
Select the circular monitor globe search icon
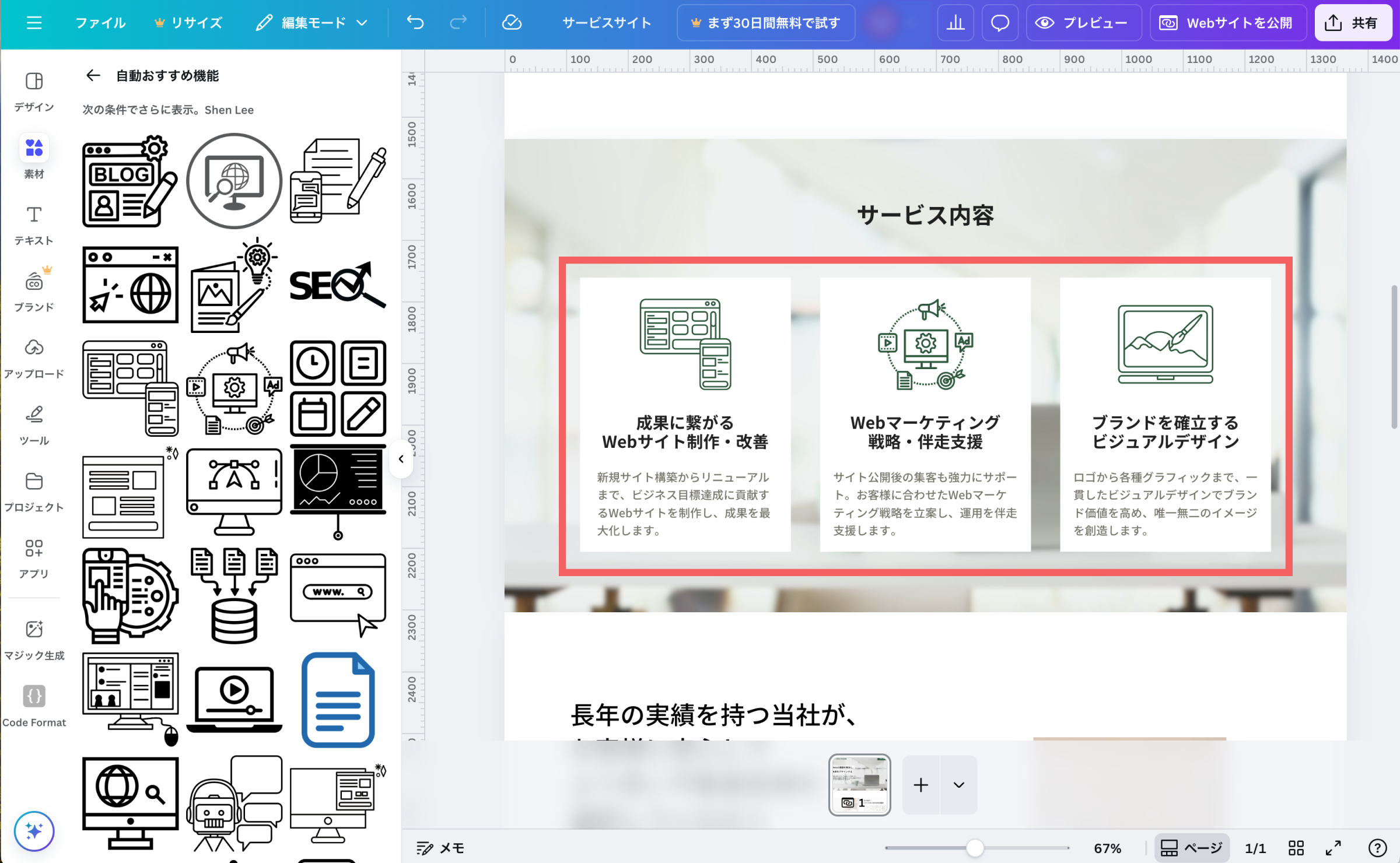click(x=234, y=181)
